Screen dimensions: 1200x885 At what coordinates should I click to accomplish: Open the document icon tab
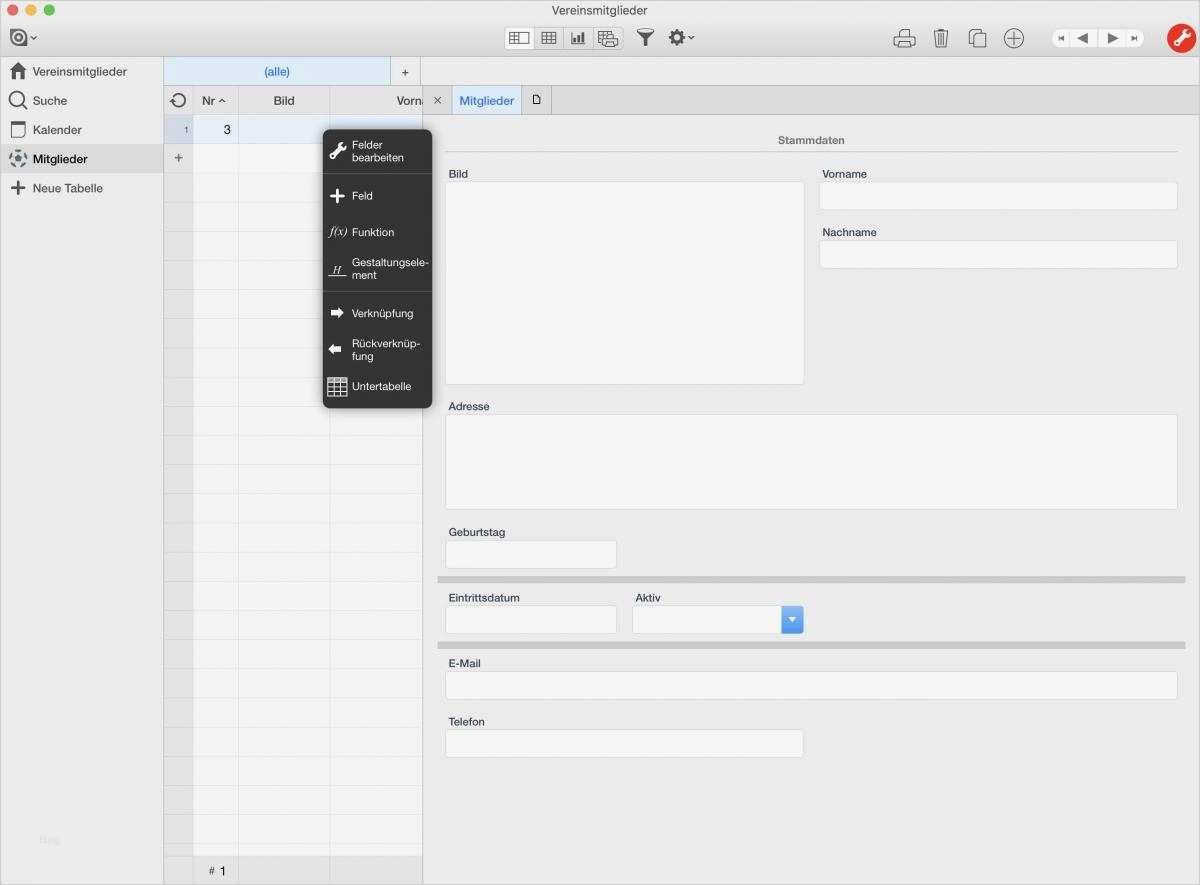(536, 100)
